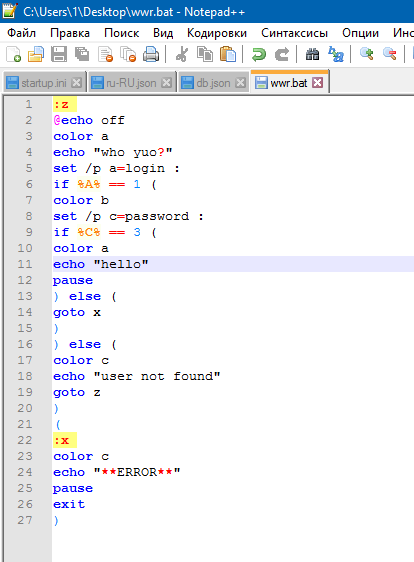This screenshot has height=562, width=414.
Task: Zoom in with the magnifier plus icon
Action: (367, 54)
